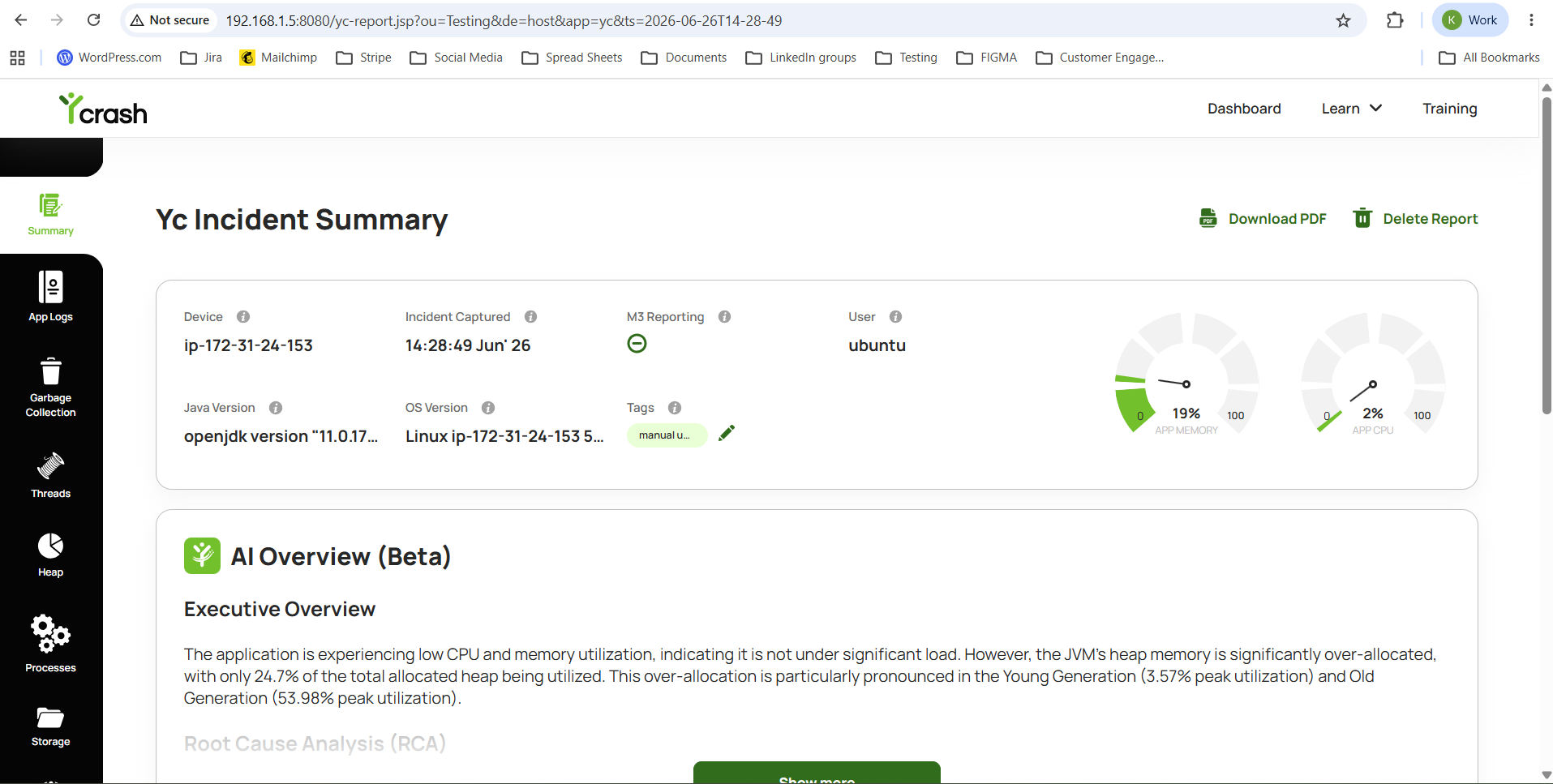Click the OS Version info icon
1553x784 pixels.
(488, 408)
